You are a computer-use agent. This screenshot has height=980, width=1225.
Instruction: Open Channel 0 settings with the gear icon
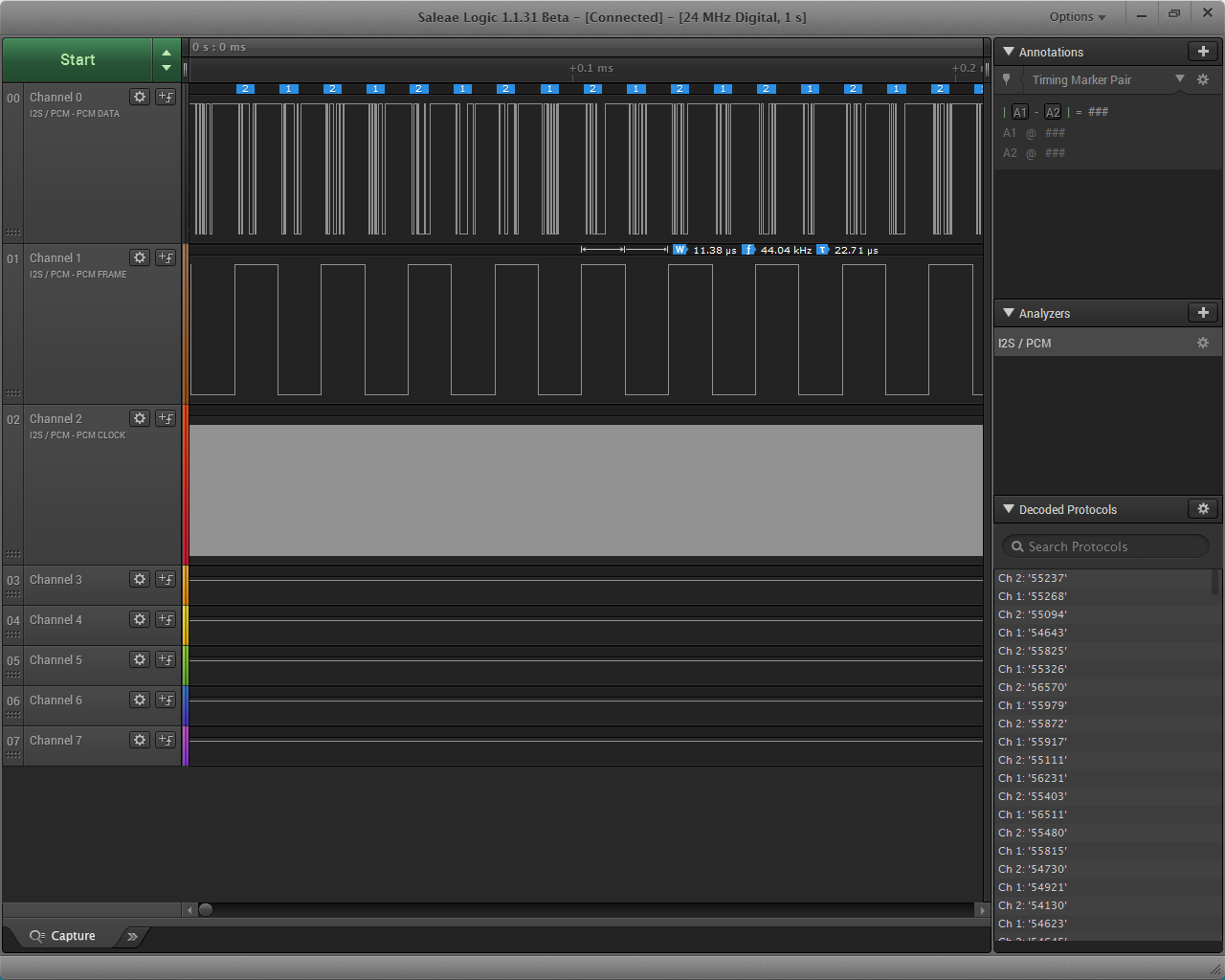[x=139, y=96]
